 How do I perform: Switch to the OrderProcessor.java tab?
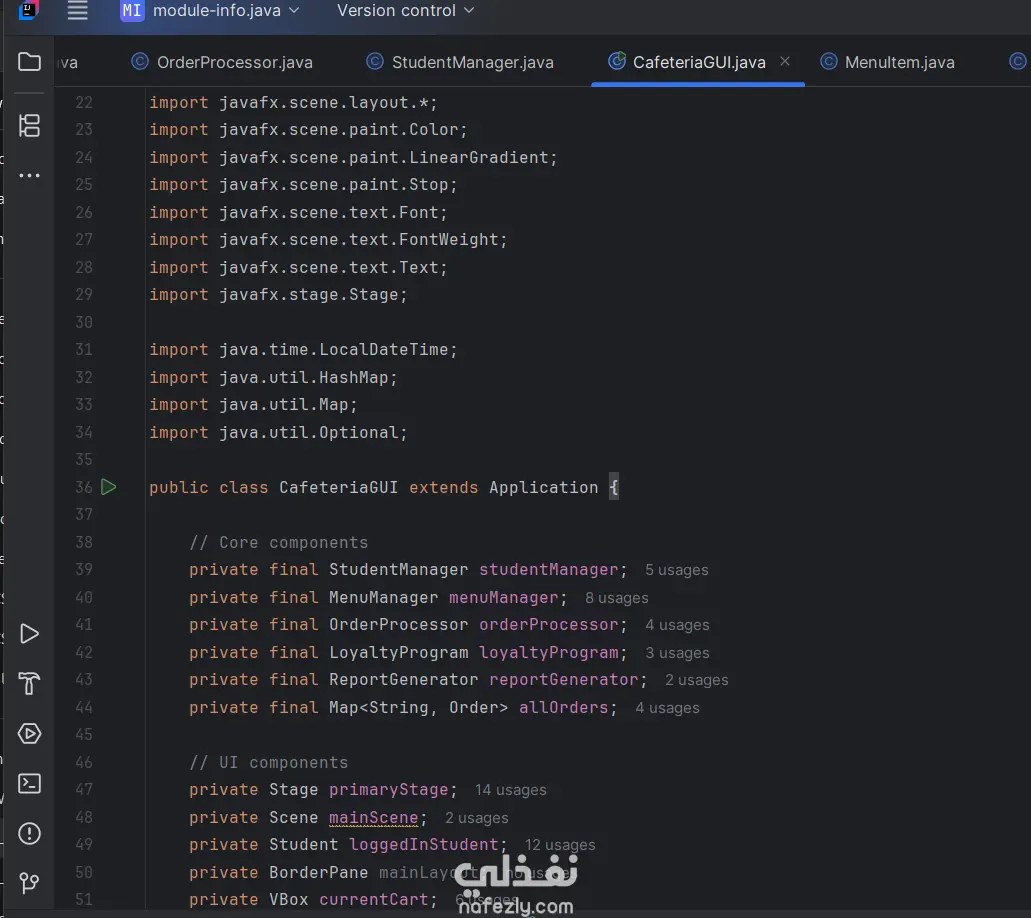click(x=222, y=62)
